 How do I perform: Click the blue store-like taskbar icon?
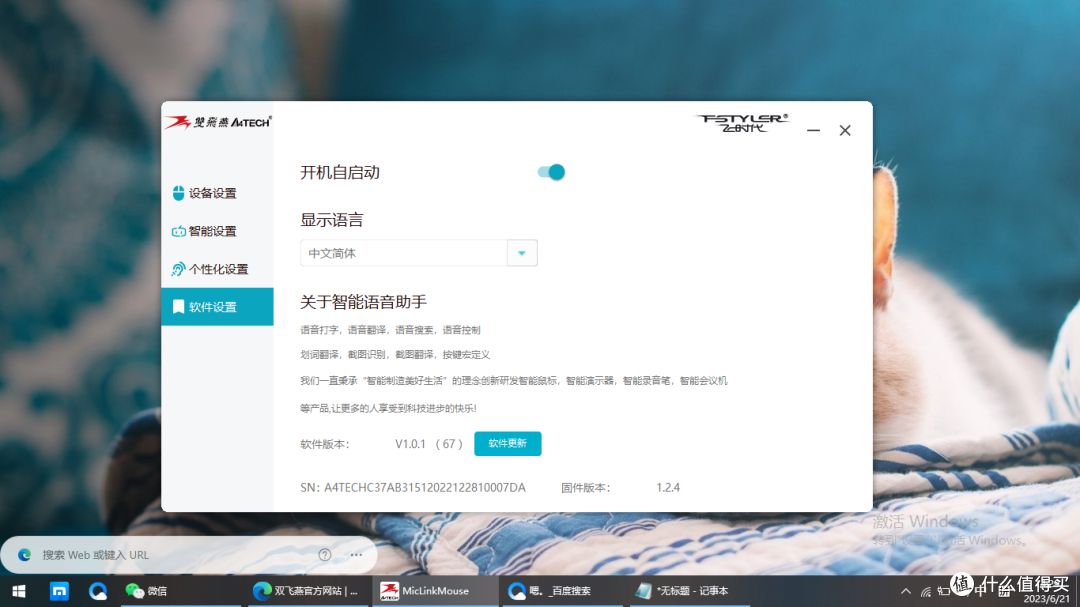tap(59, 591)
